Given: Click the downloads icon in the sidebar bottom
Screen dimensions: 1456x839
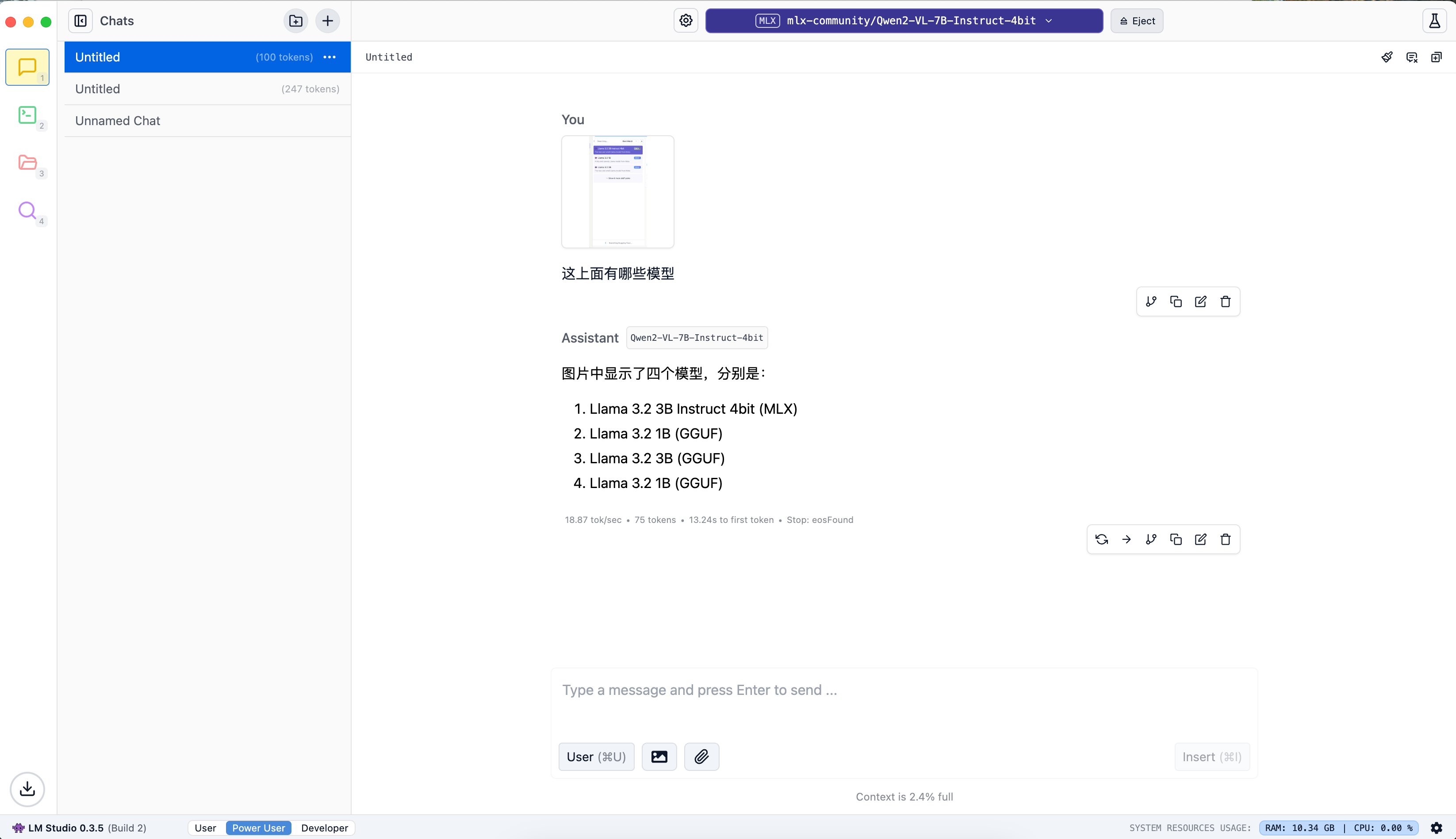Looking at the screenshot, I should (x=27, y=789).
